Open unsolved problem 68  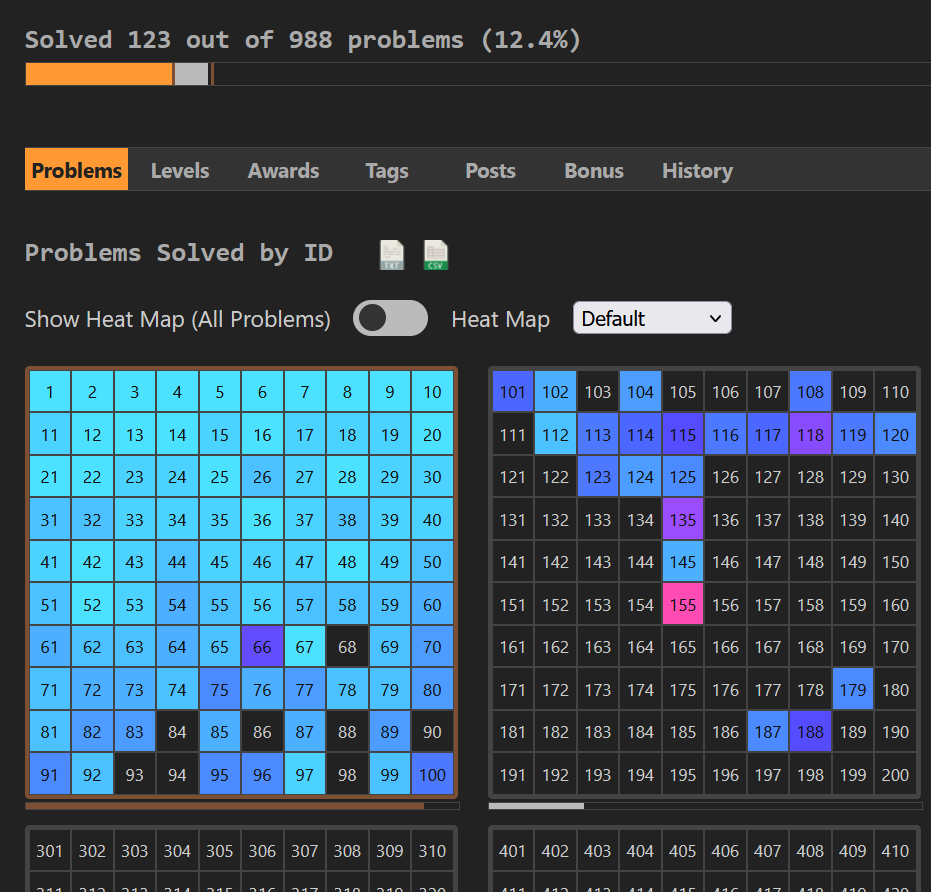(x=347, y=647)
